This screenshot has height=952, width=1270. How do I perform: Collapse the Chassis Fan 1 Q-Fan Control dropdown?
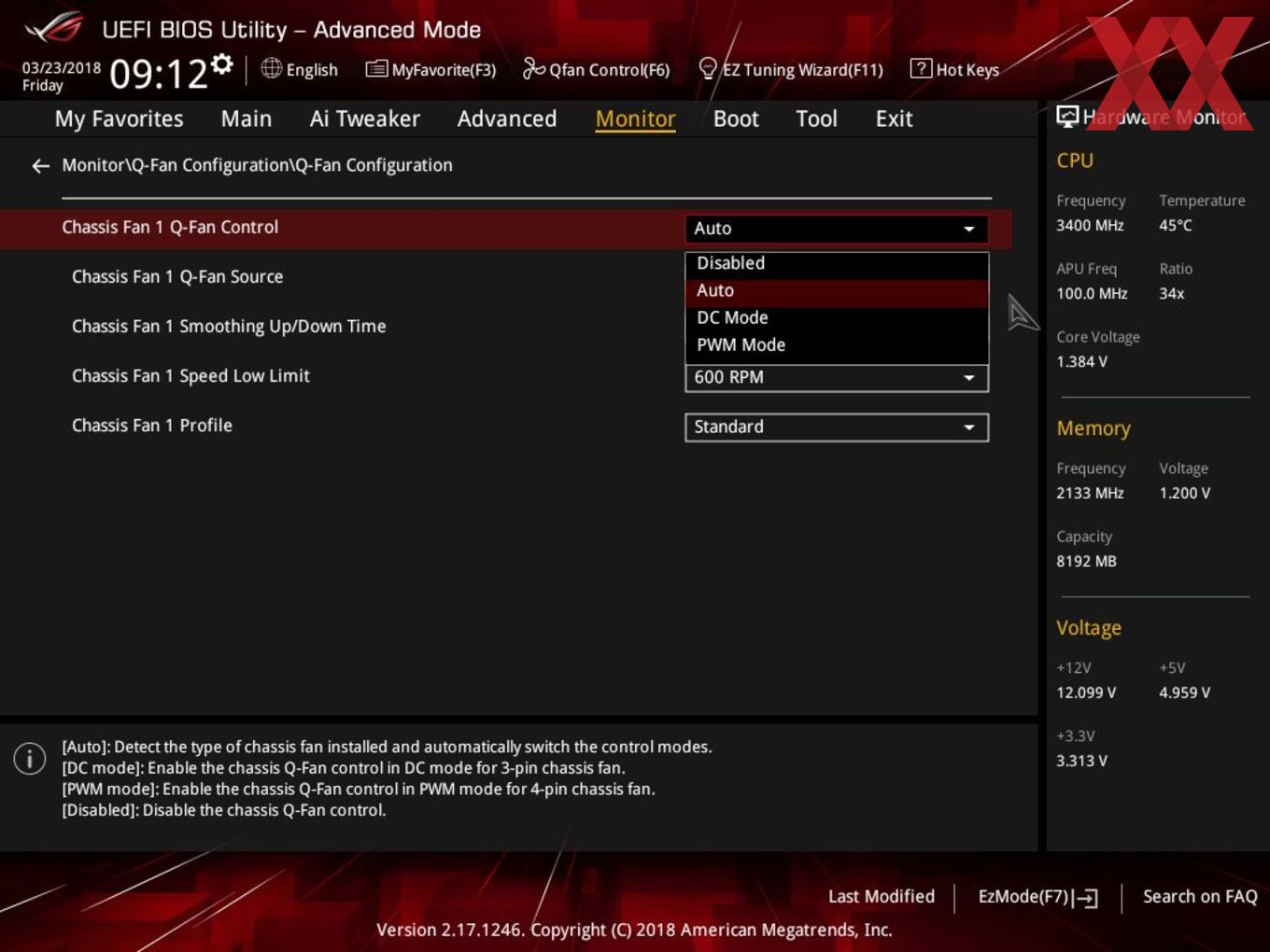click(x=837, y=229)
